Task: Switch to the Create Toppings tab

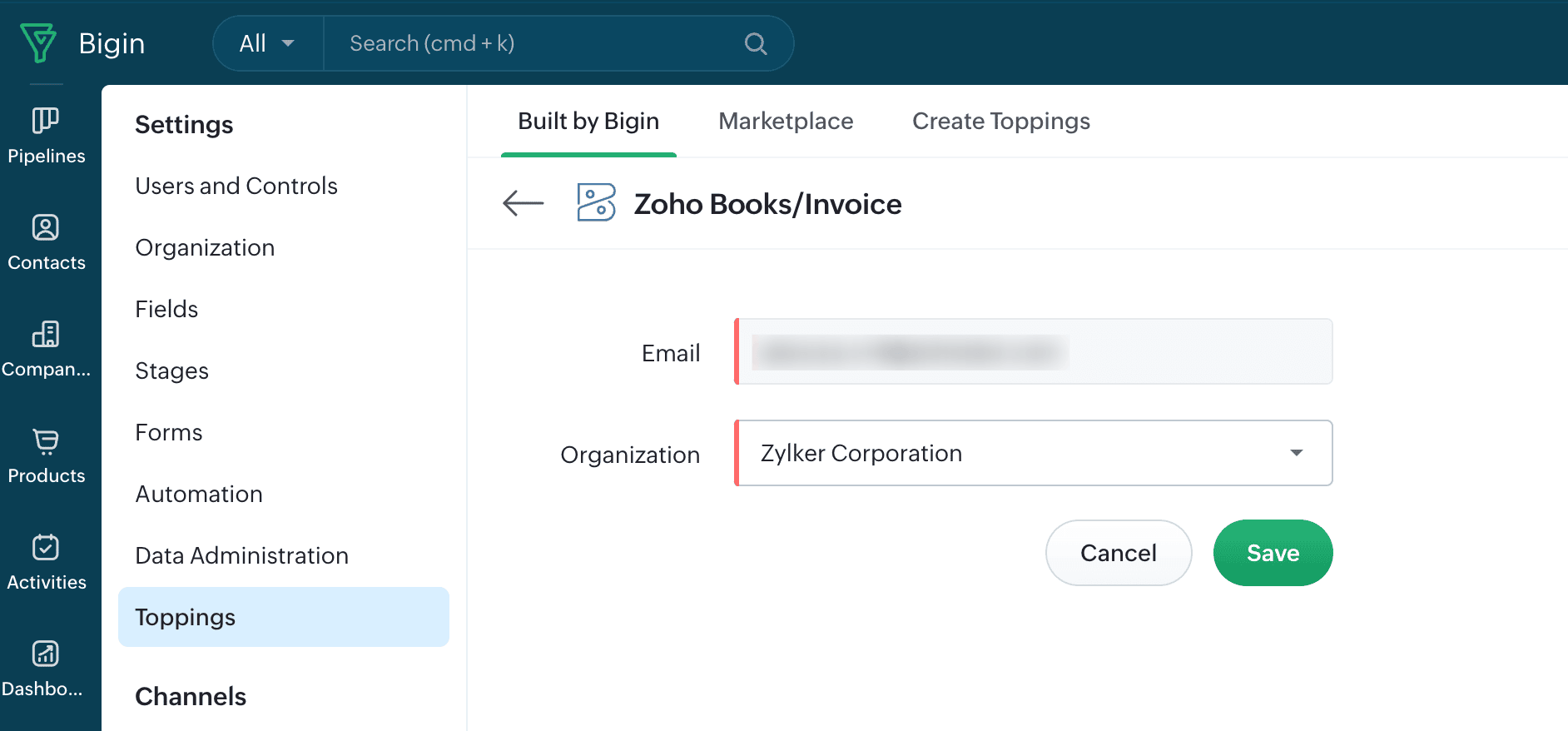Action: (1000, 122)
